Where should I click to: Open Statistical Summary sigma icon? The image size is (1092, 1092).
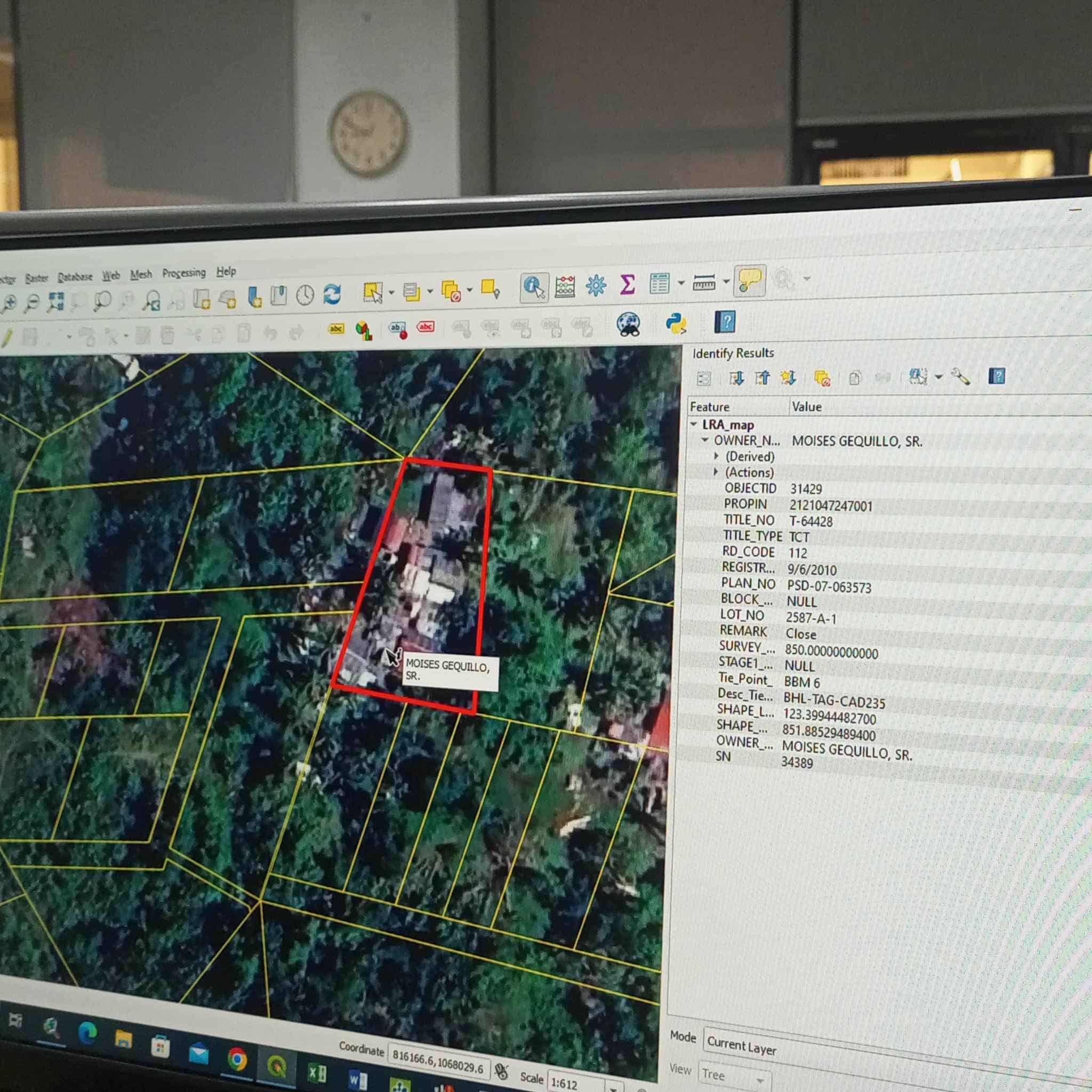point(627,284)
